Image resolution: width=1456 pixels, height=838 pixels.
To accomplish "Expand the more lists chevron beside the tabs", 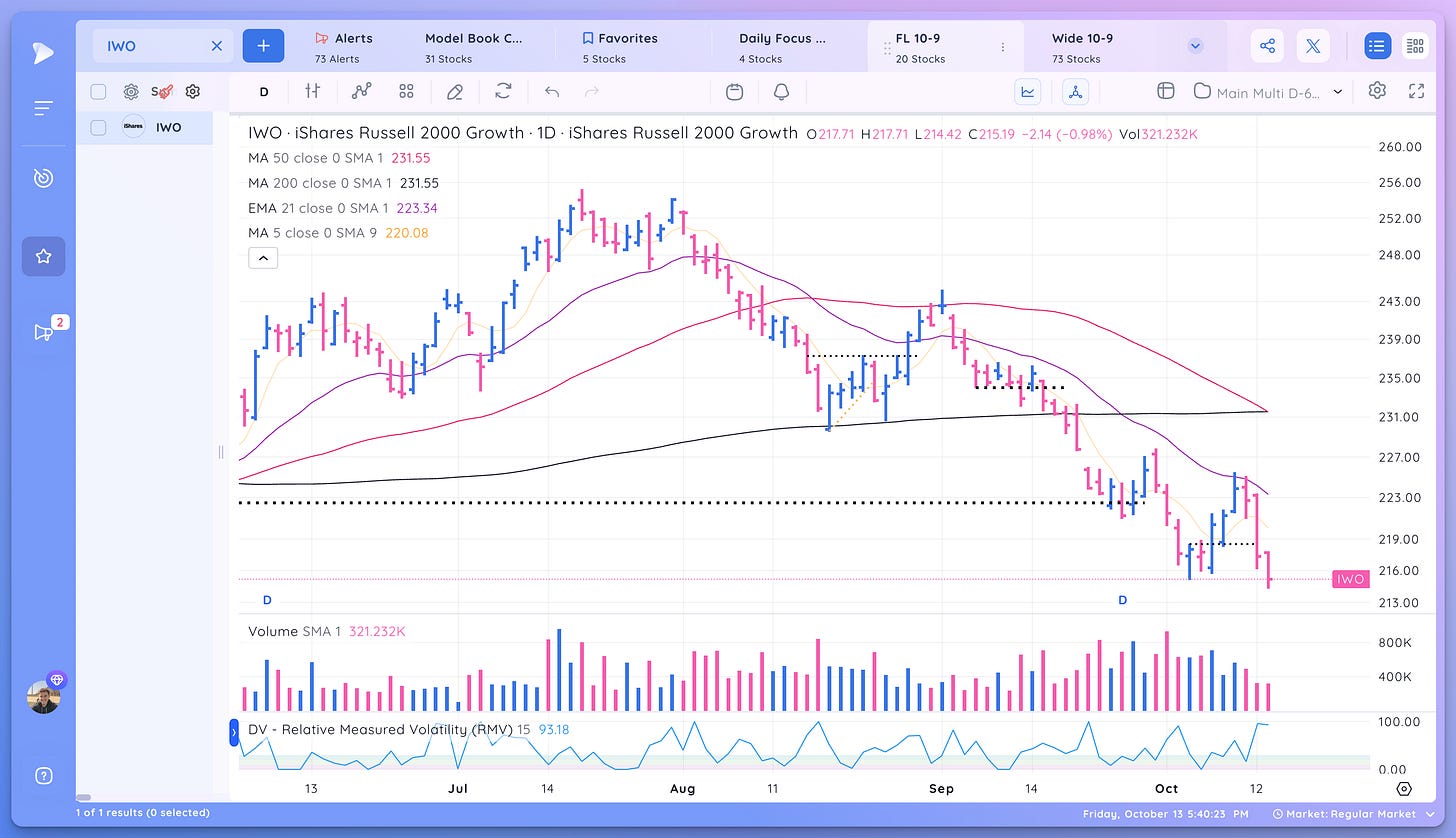I will coord(1195,46).
